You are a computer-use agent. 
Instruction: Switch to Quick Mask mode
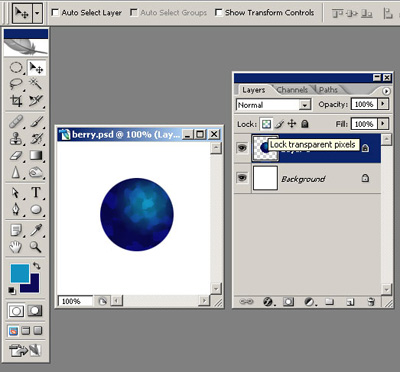35,311
